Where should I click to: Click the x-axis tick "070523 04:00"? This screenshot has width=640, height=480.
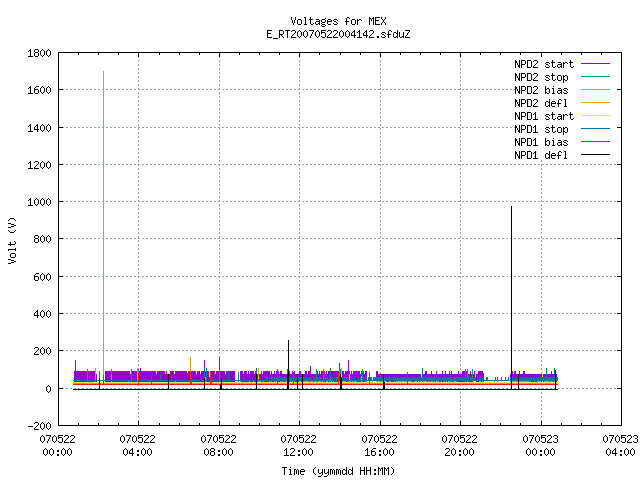click(620, 446)
